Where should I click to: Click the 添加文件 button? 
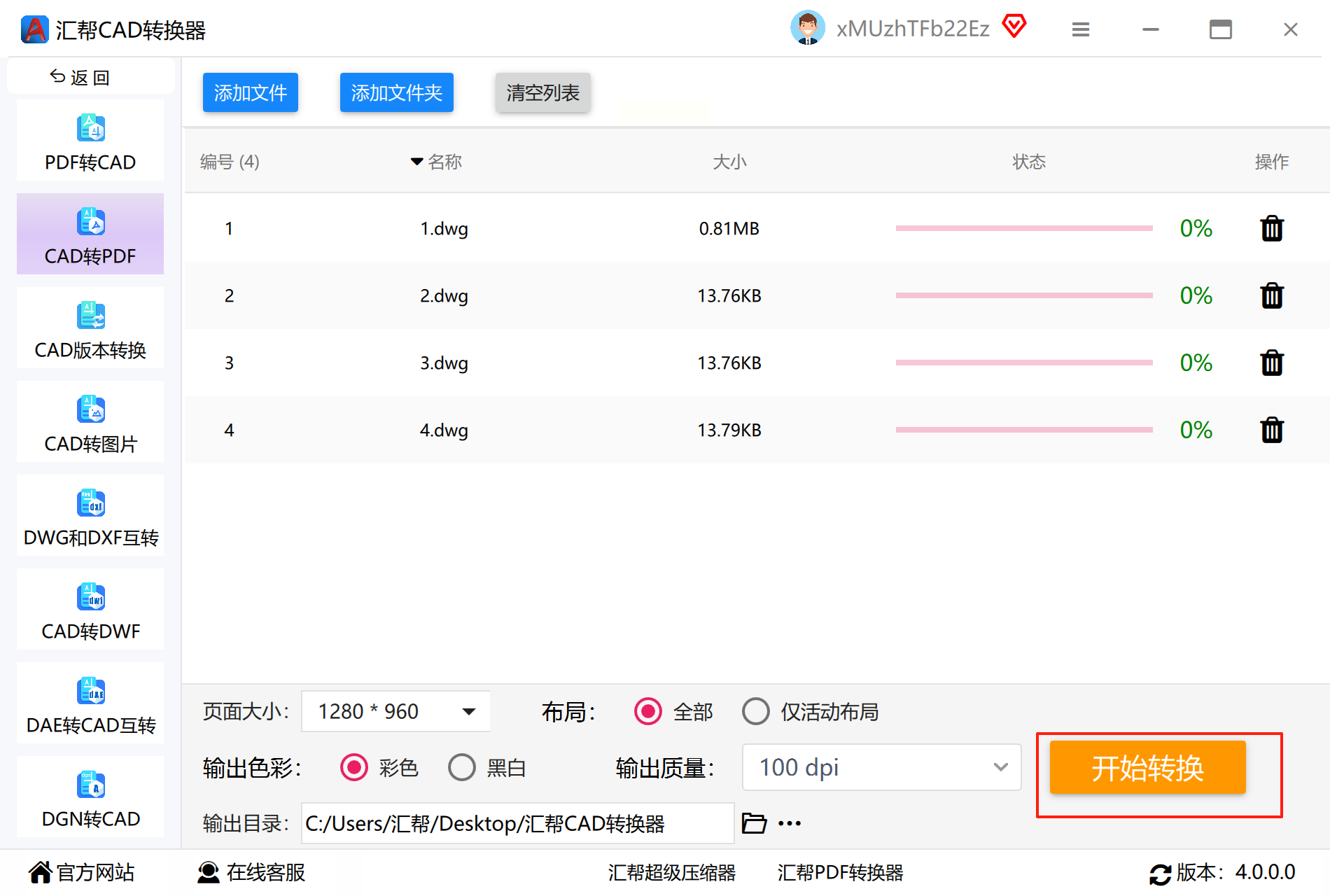point(251,92)
